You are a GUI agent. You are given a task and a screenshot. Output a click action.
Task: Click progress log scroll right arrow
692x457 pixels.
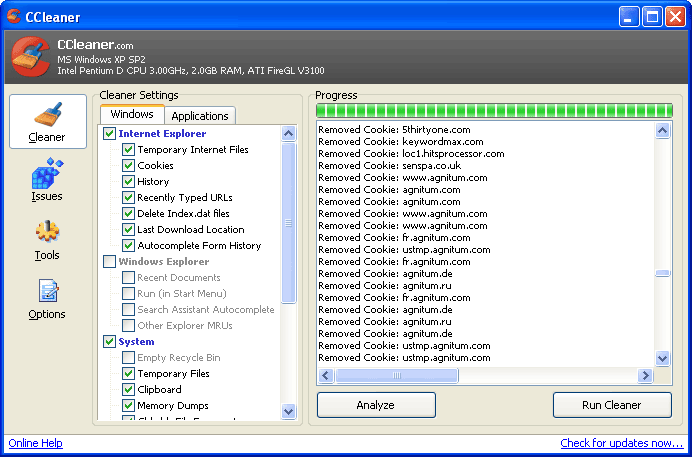tap(645, 375)
